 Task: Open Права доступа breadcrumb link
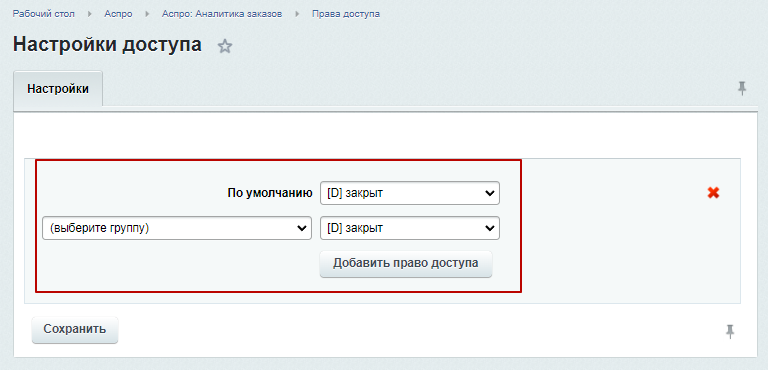click(x=346, y=14)
